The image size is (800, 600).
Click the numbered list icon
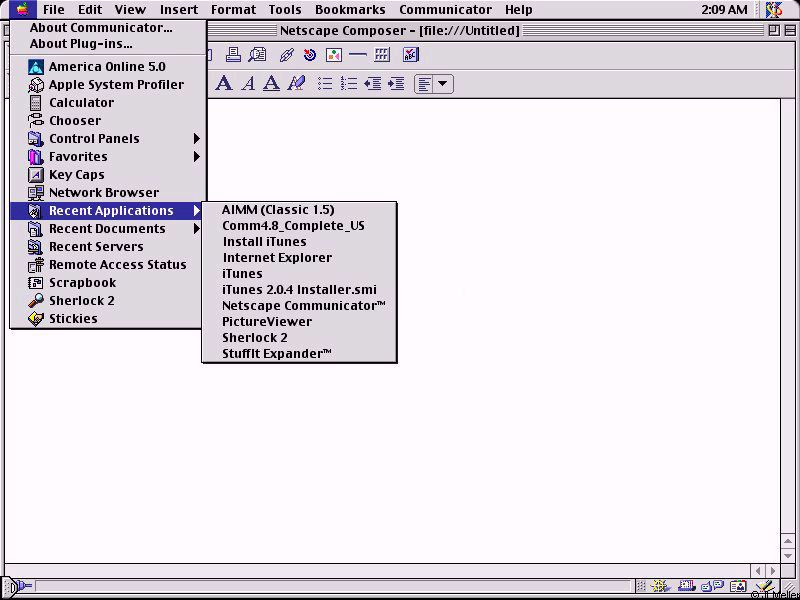click(x=349, y=84)
